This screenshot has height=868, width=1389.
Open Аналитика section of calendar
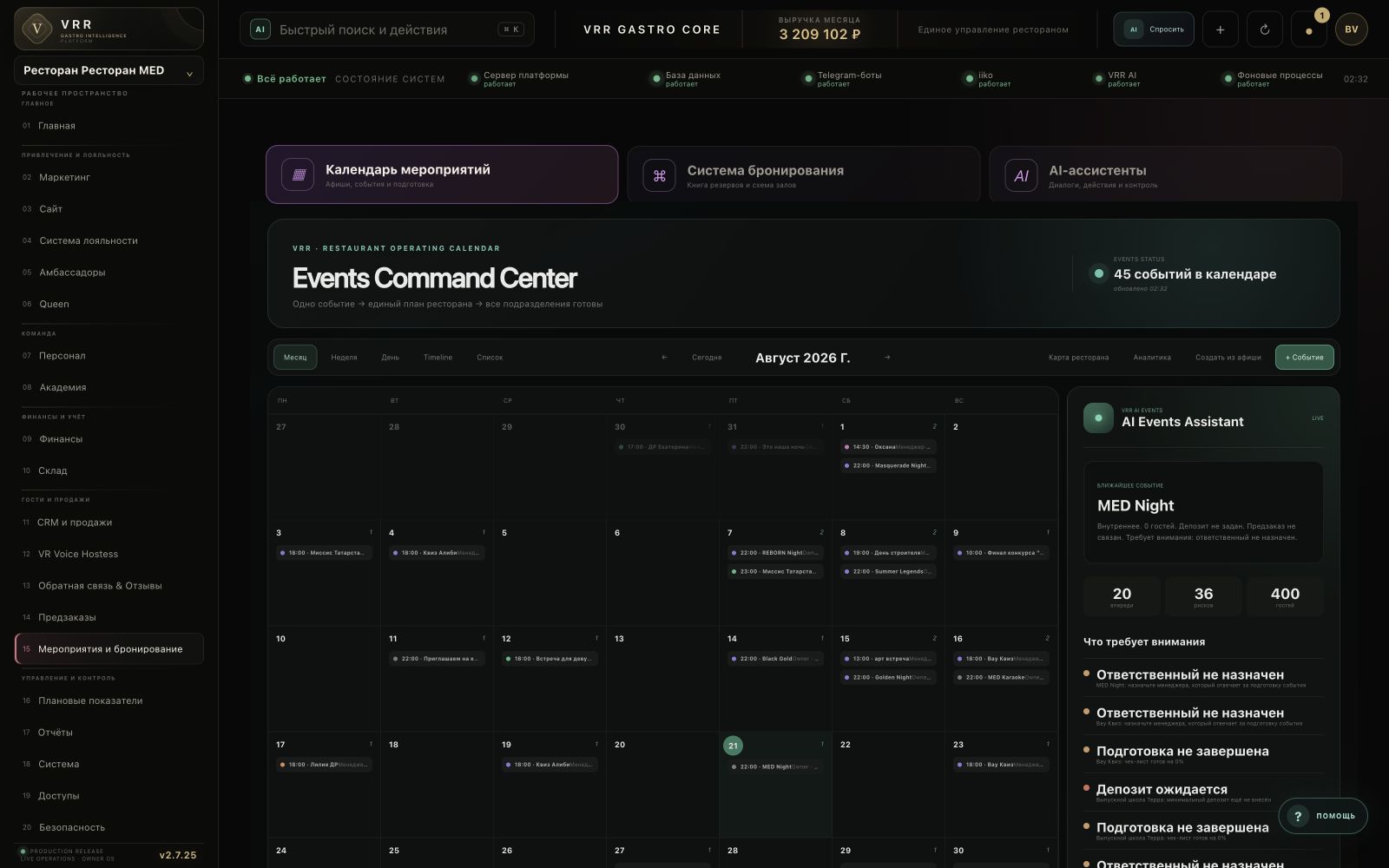(x=1152, y=358)
